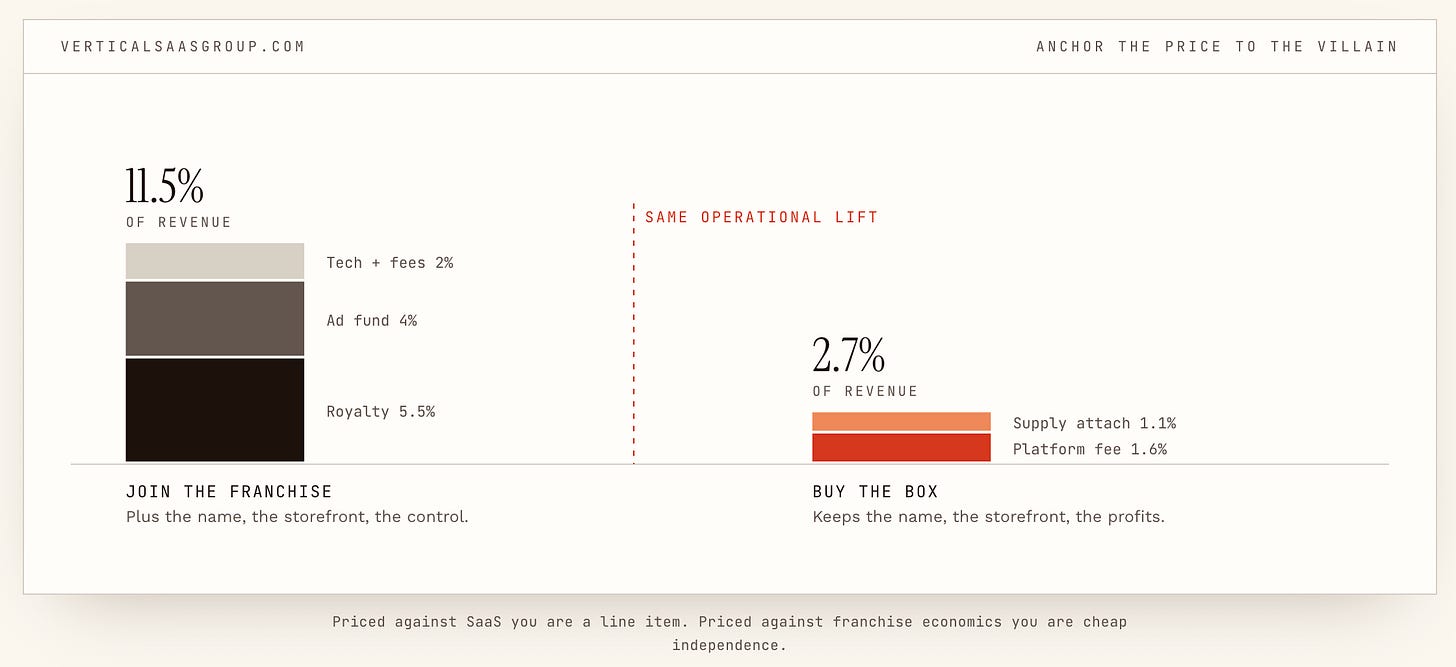The height and width of the screenshot is (667, 1456).
Task: Click the brown Ad fund bar segment
Action: point(215,319)
